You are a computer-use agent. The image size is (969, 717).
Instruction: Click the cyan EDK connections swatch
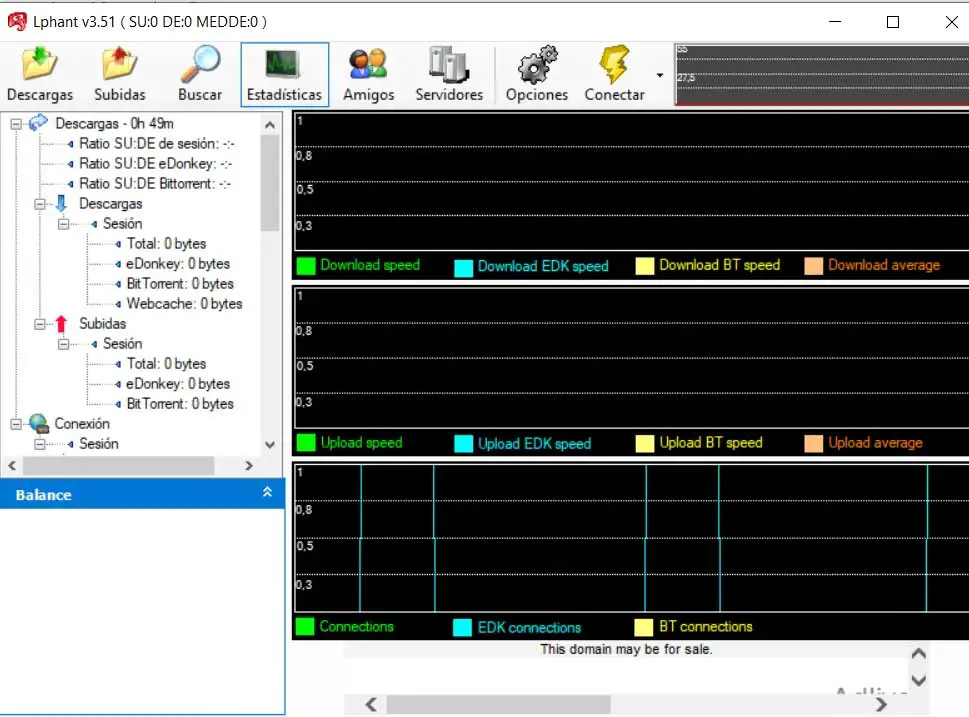pyautogui.click(x=463, y=628)
